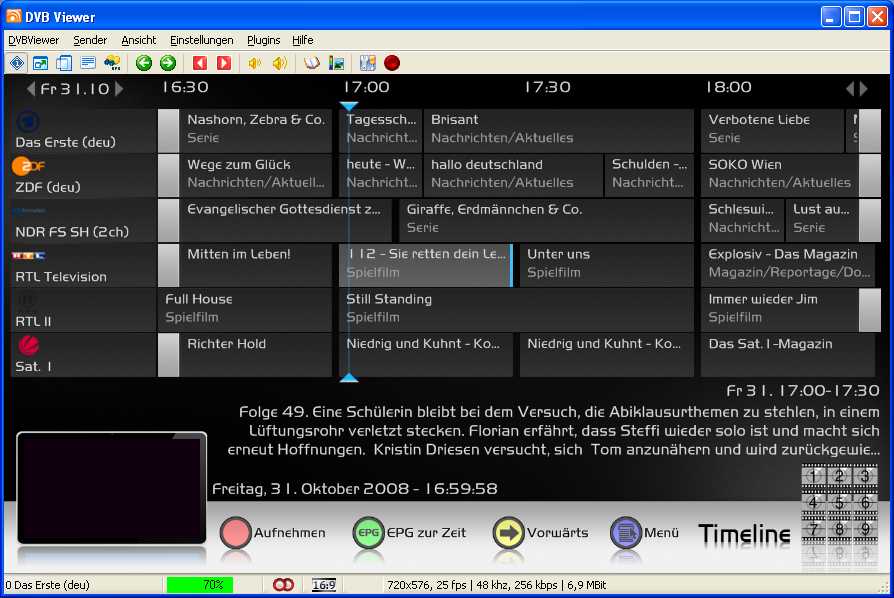
Task: Select Evangelischer Gottesdienst programme
Action: pos(286,221)
